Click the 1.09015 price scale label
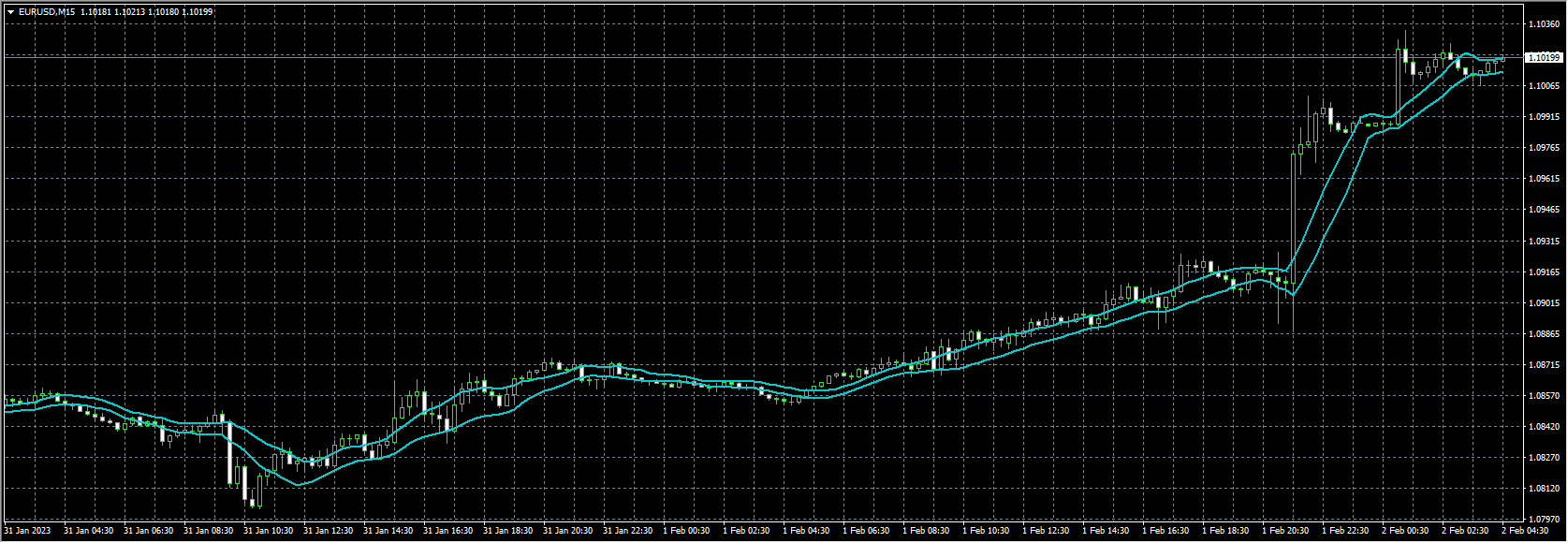1568x543 pixels. pos(1543,303)
